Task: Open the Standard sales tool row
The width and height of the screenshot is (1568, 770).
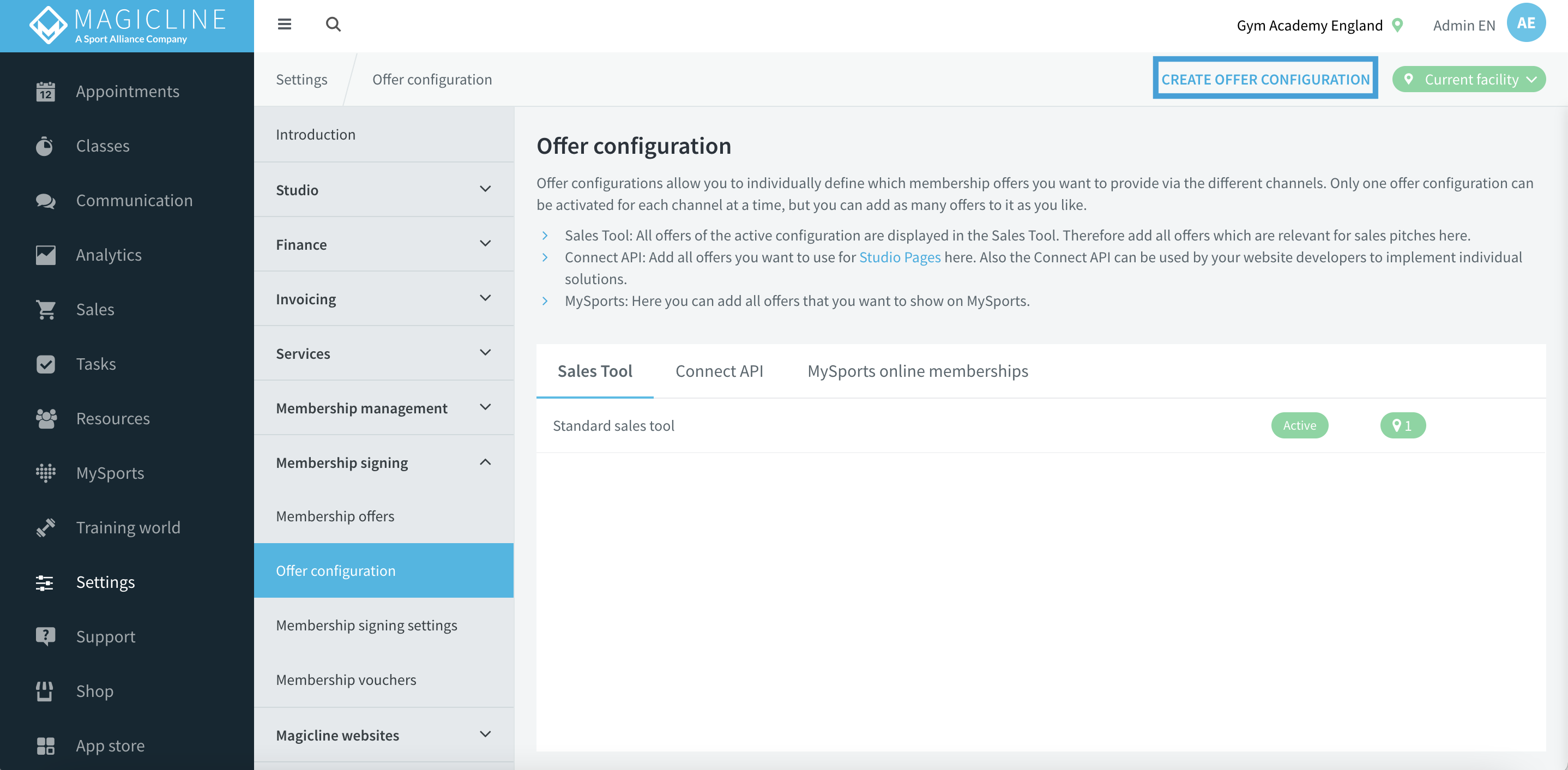Action: click(1040, 425)
